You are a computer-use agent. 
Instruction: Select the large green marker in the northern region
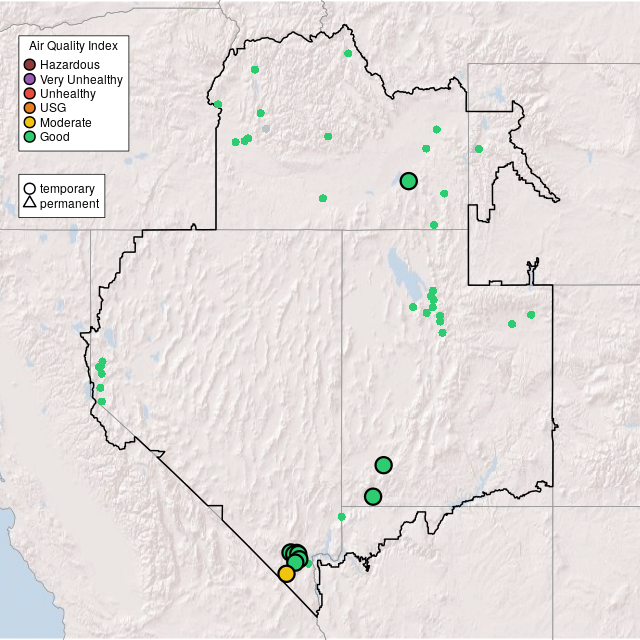(408, 181)
